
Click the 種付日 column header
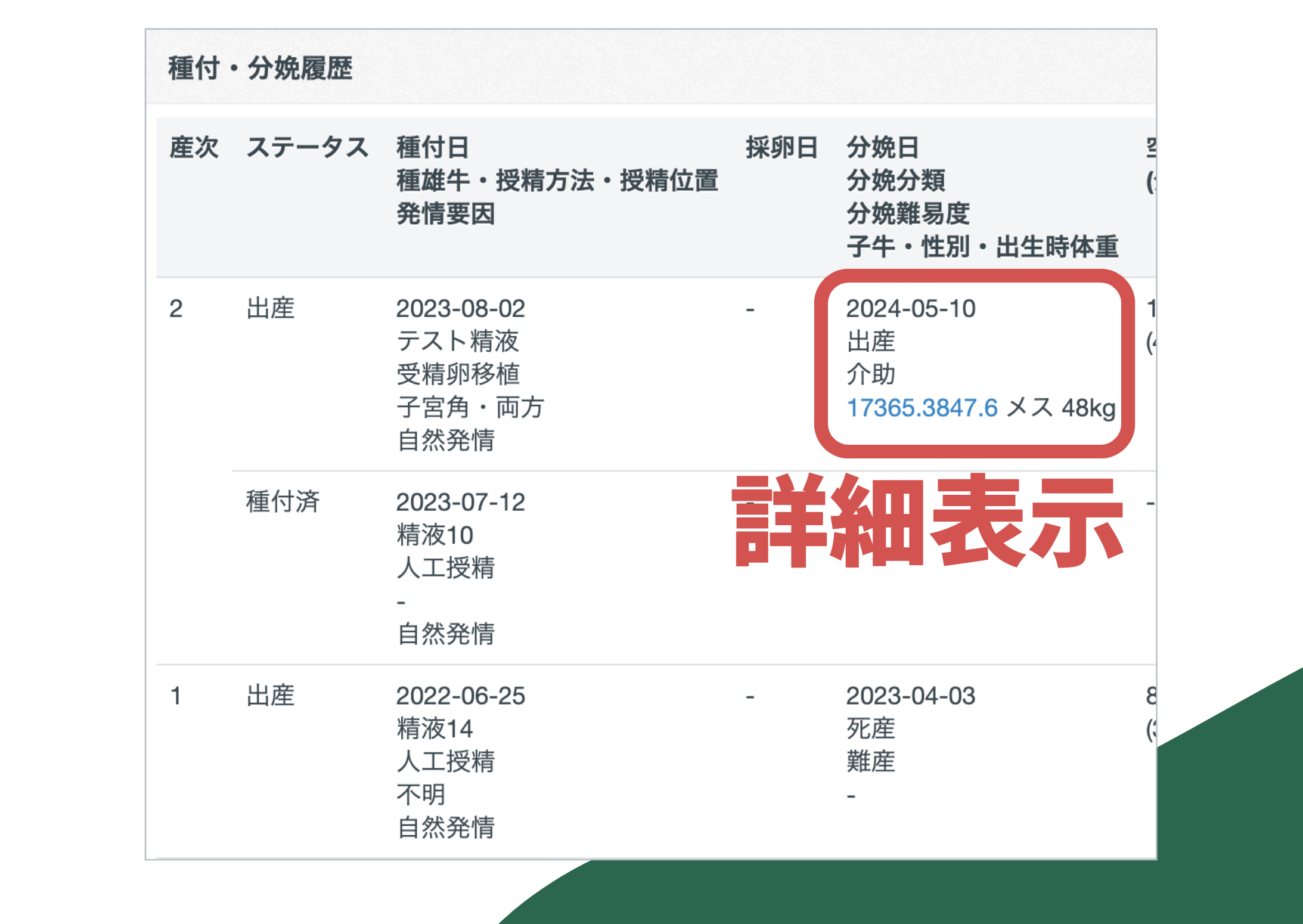point(433,147)
